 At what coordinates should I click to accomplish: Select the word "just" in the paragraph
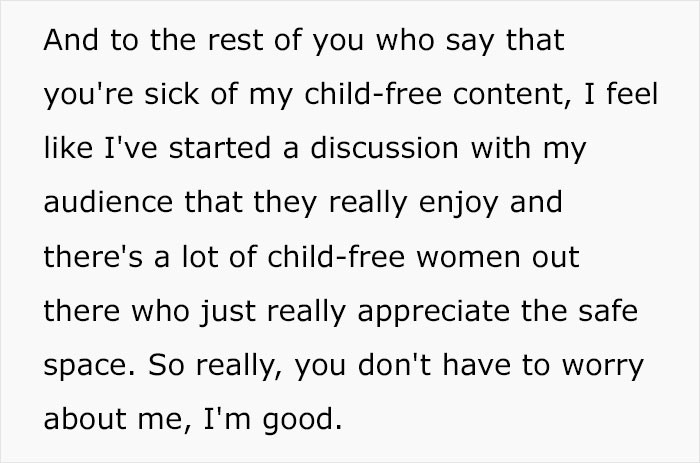(x=228, y=313)
